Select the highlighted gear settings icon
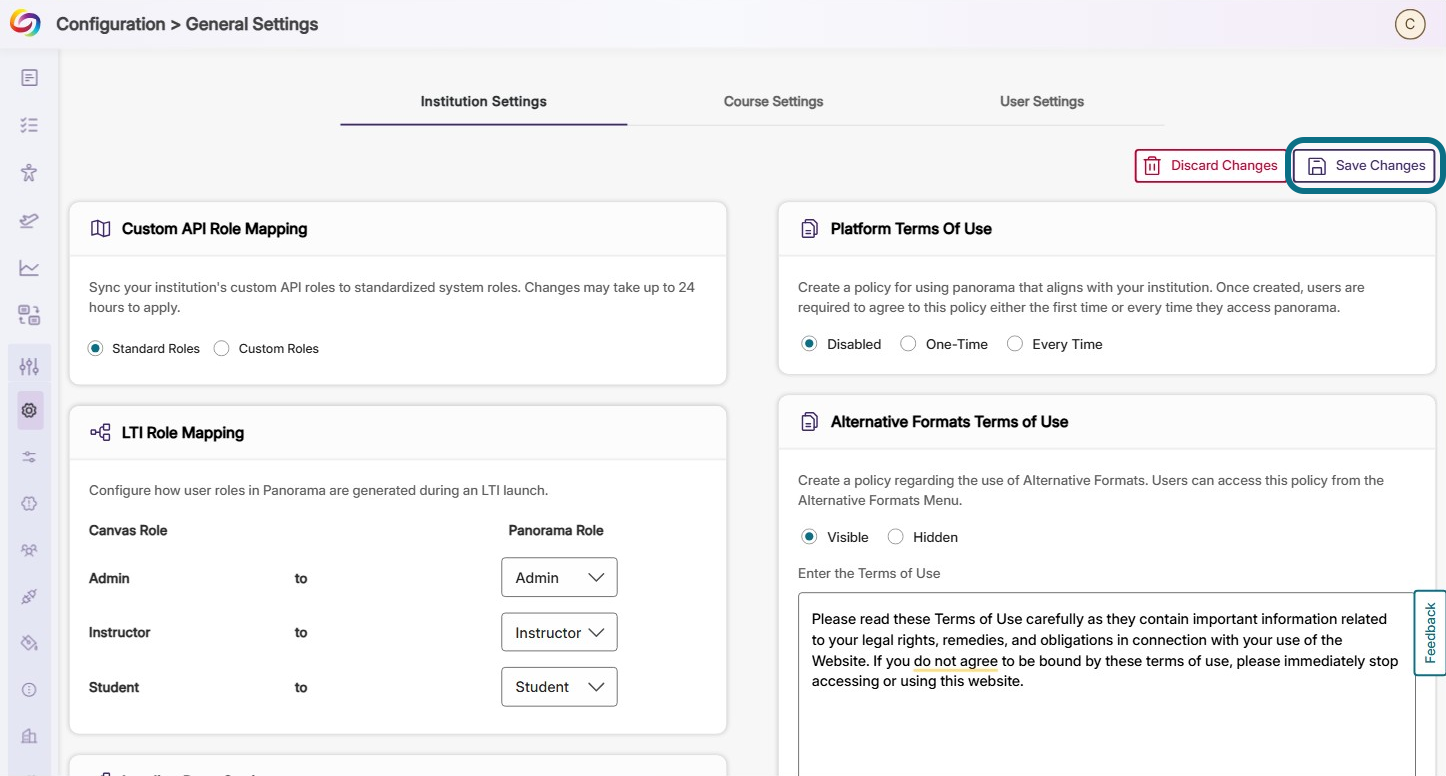The width and height of the screenshot is (1446, 776). tap(29, 410)
